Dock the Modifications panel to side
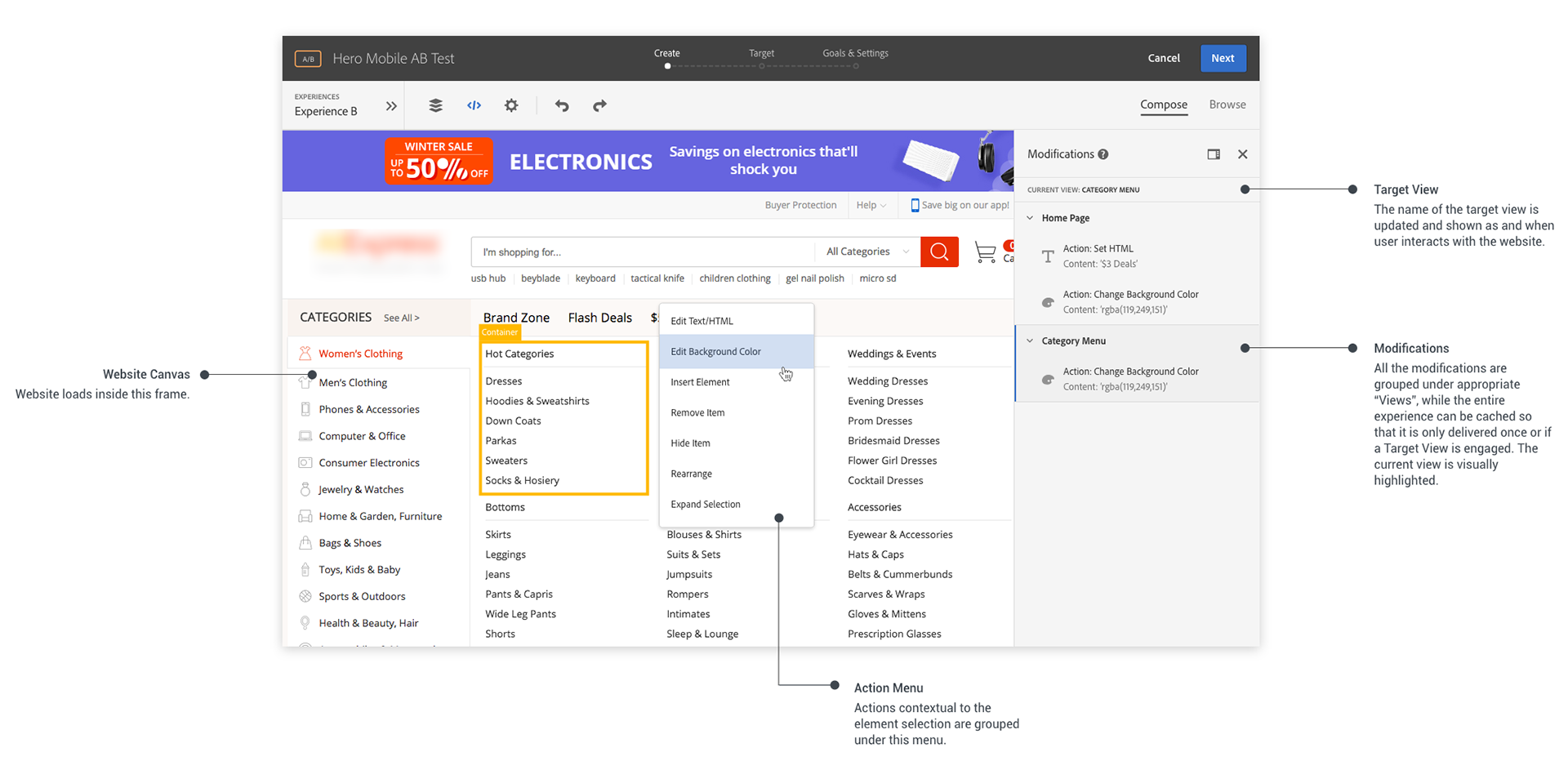This screenshot has width=1568, height=761. click(1214, 154)
